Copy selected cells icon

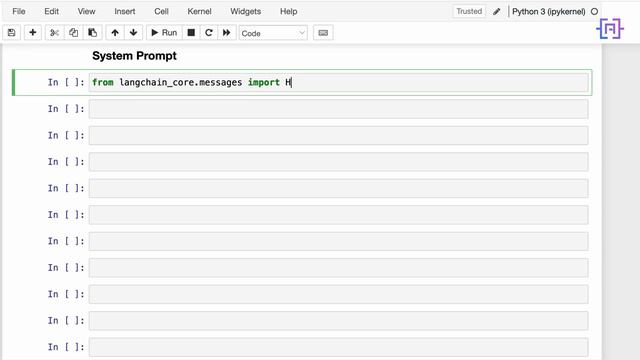point(73,33)
